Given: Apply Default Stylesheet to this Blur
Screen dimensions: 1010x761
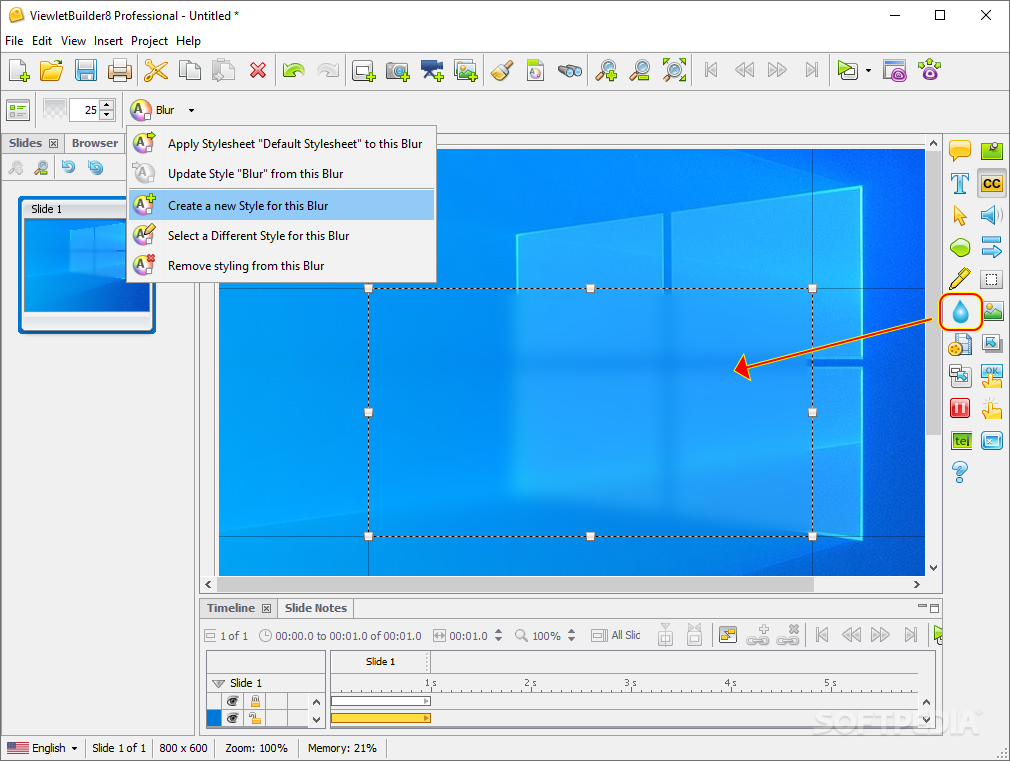Looking at the screenshot, I should click(x=281, y=143).
